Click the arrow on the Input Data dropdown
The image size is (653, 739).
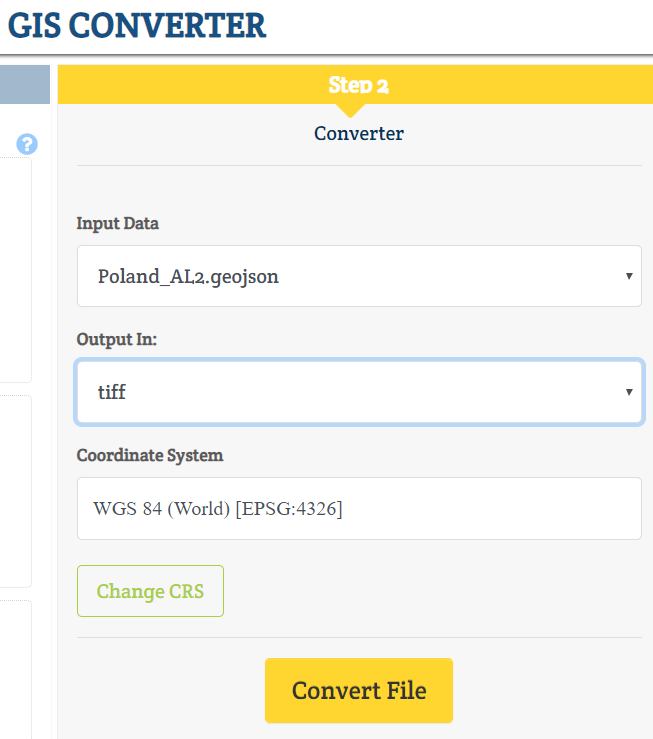click(629, 276)
